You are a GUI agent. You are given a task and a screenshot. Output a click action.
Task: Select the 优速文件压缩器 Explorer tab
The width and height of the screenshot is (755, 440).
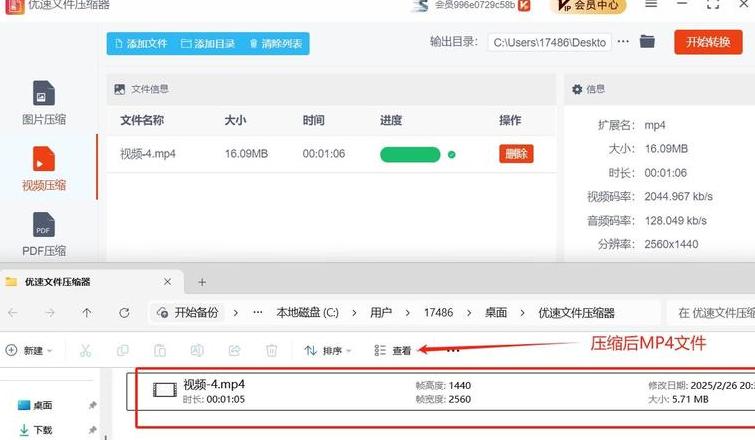pos(91,282)
